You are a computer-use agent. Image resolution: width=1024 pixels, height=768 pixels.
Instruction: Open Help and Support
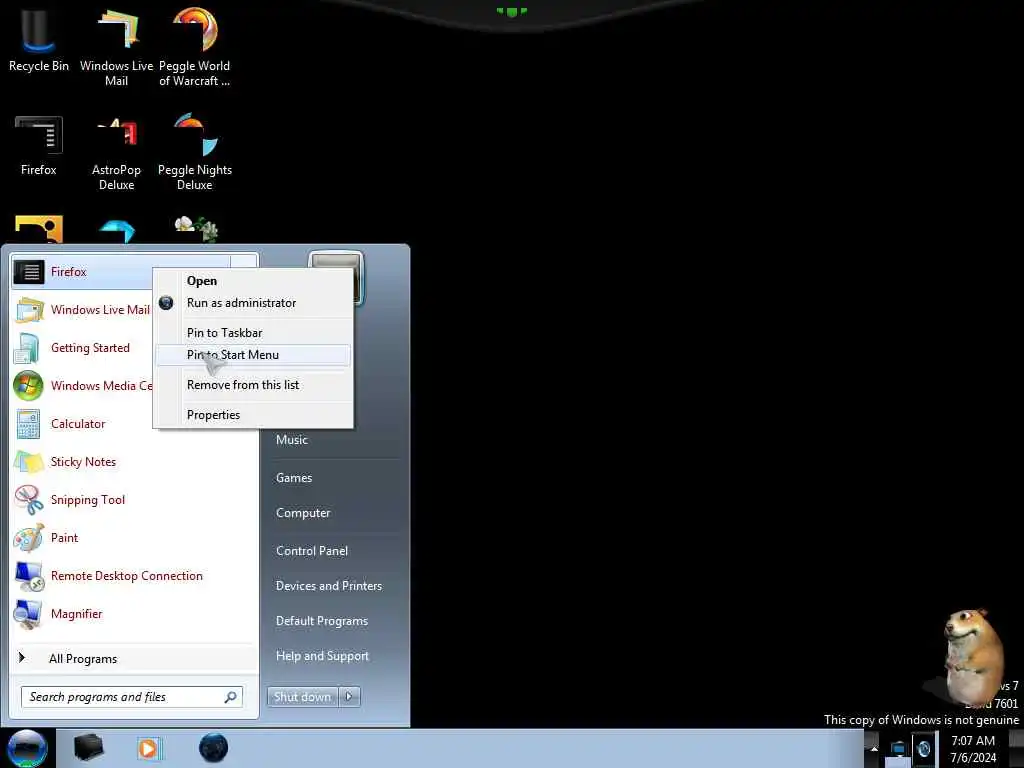(x=322, y=656)
